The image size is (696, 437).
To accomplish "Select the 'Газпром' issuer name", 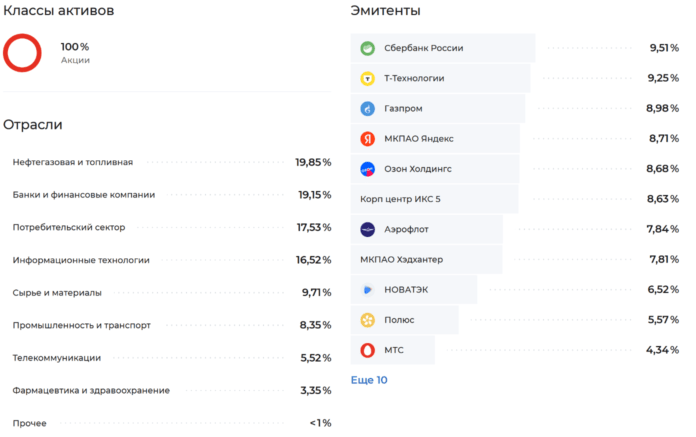I will click(403, 108).
